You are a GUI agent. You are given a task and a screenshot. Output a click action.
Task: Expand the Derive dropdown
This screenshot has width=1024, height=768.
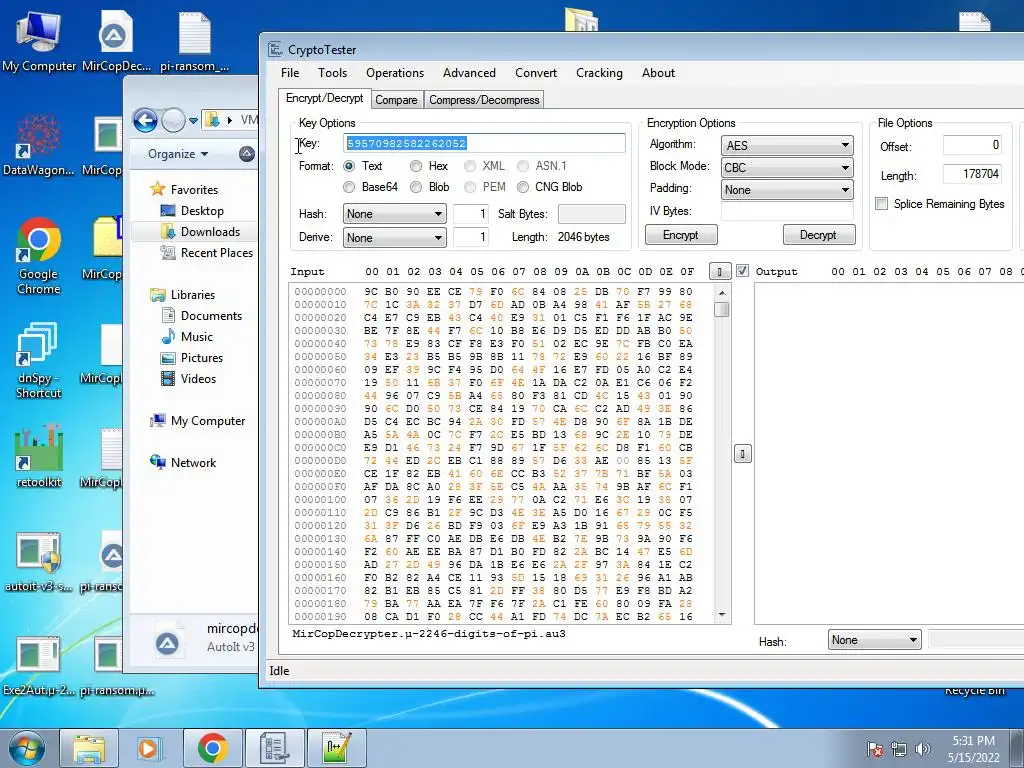[394, 237]
